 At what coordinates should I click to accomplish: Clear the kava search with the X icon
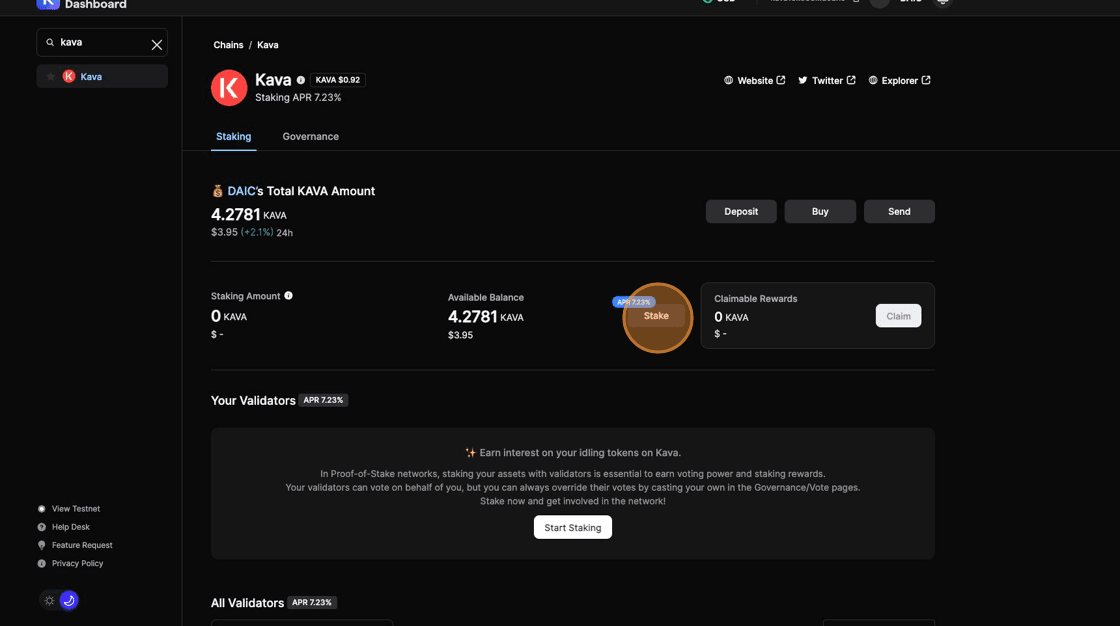tap(157, 44)
